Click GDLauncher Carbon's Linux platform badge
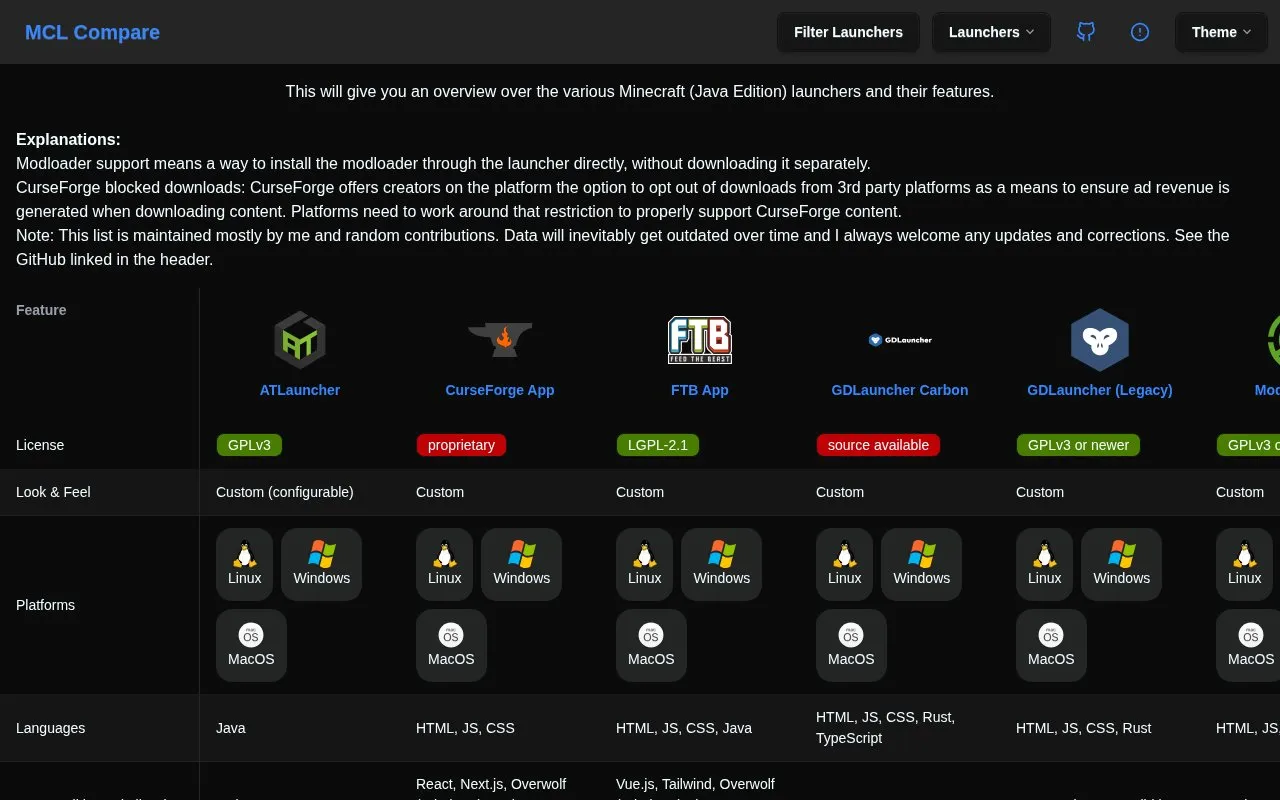The height and width of the screenshot is (800, 1280). (x=845, y=564)
